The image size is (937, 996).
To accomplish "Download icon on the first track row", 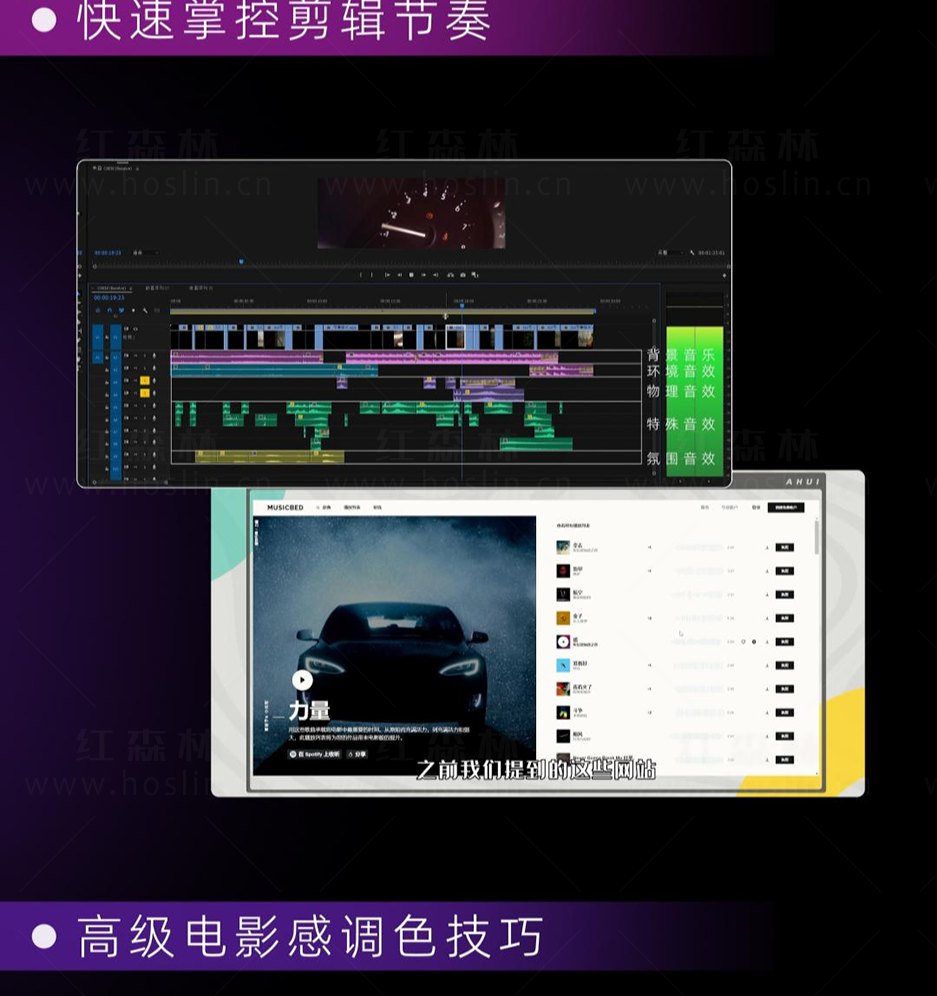I will click(767, 547).
